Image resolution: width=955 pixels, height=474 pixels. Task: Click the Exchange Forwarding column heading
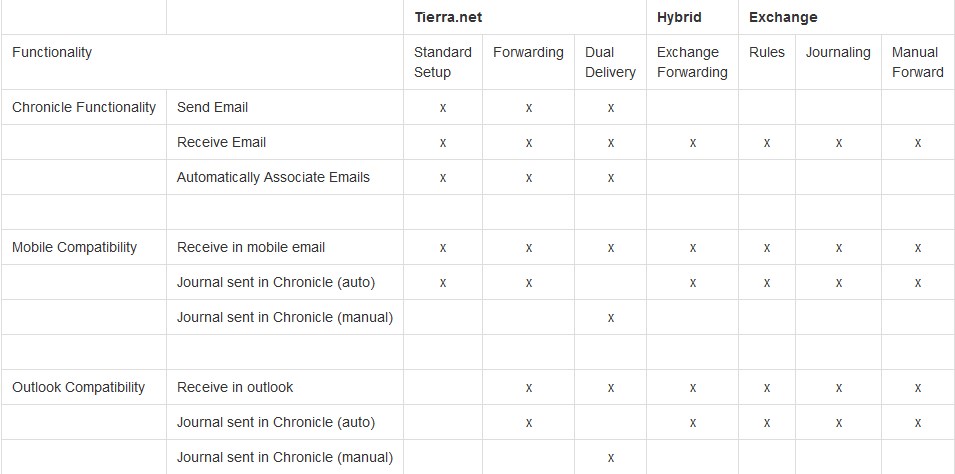click(x=692, y=62)
